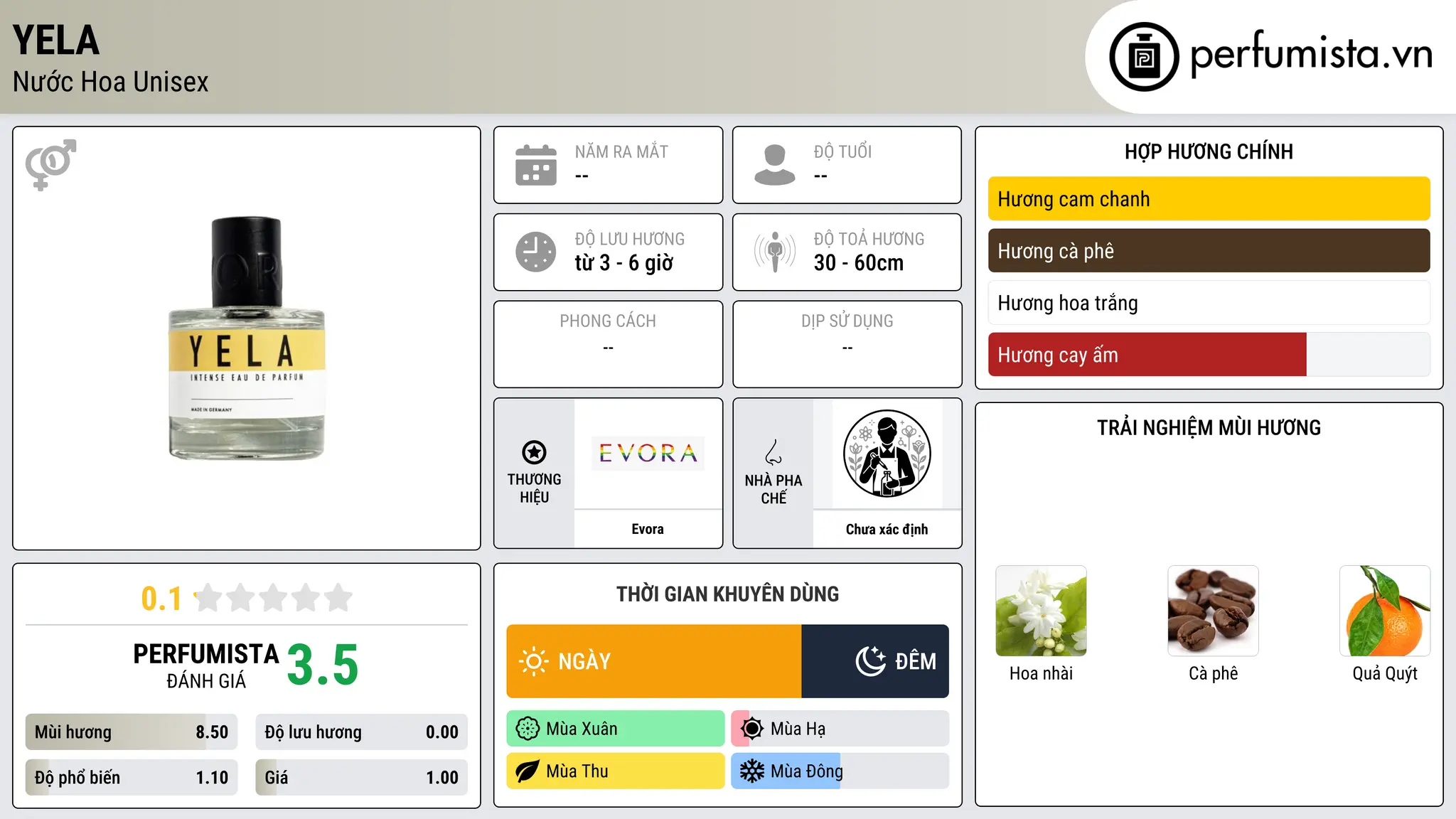Open the Quả Quýt note thumbnail

click(x=1385, y=611)
